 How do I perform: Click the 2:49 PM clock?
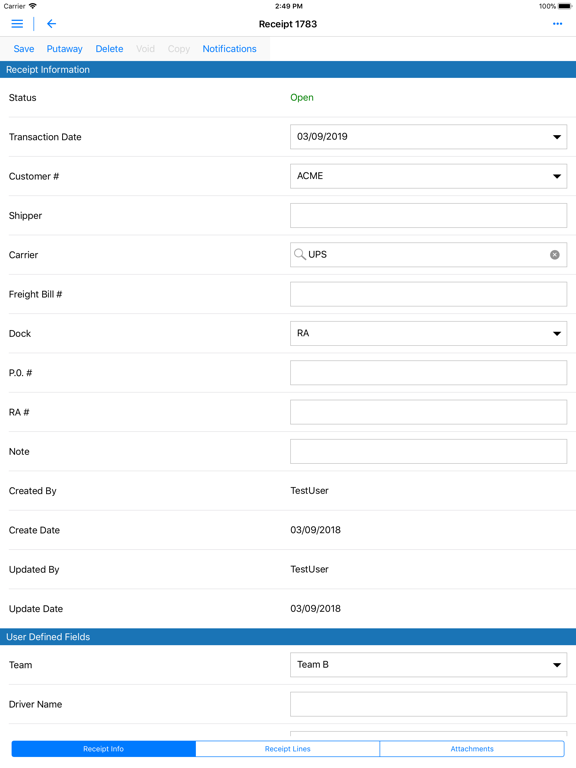click(x=289, y=6)
